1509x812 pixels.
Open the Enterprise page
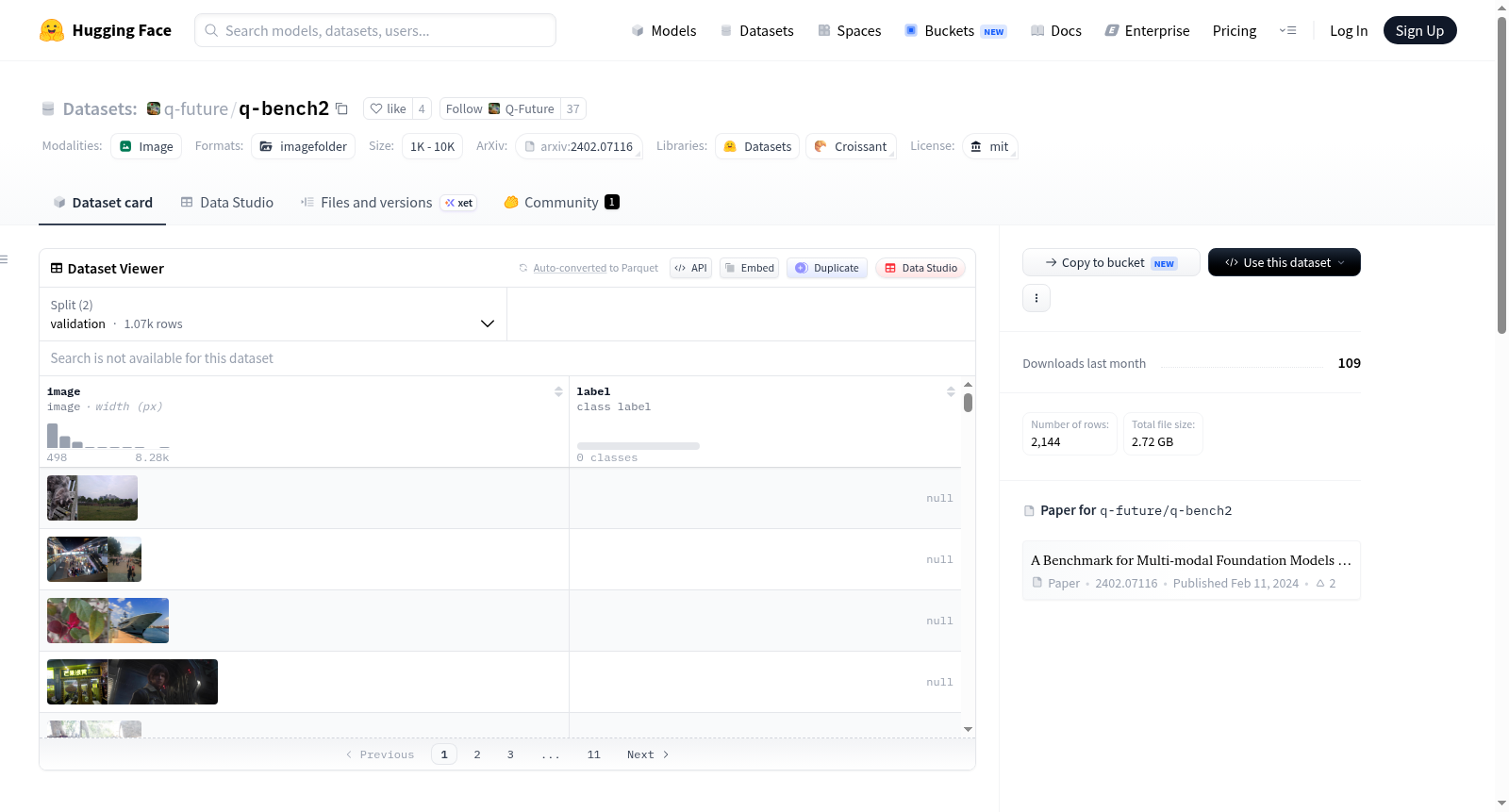tap(1147, 31)
